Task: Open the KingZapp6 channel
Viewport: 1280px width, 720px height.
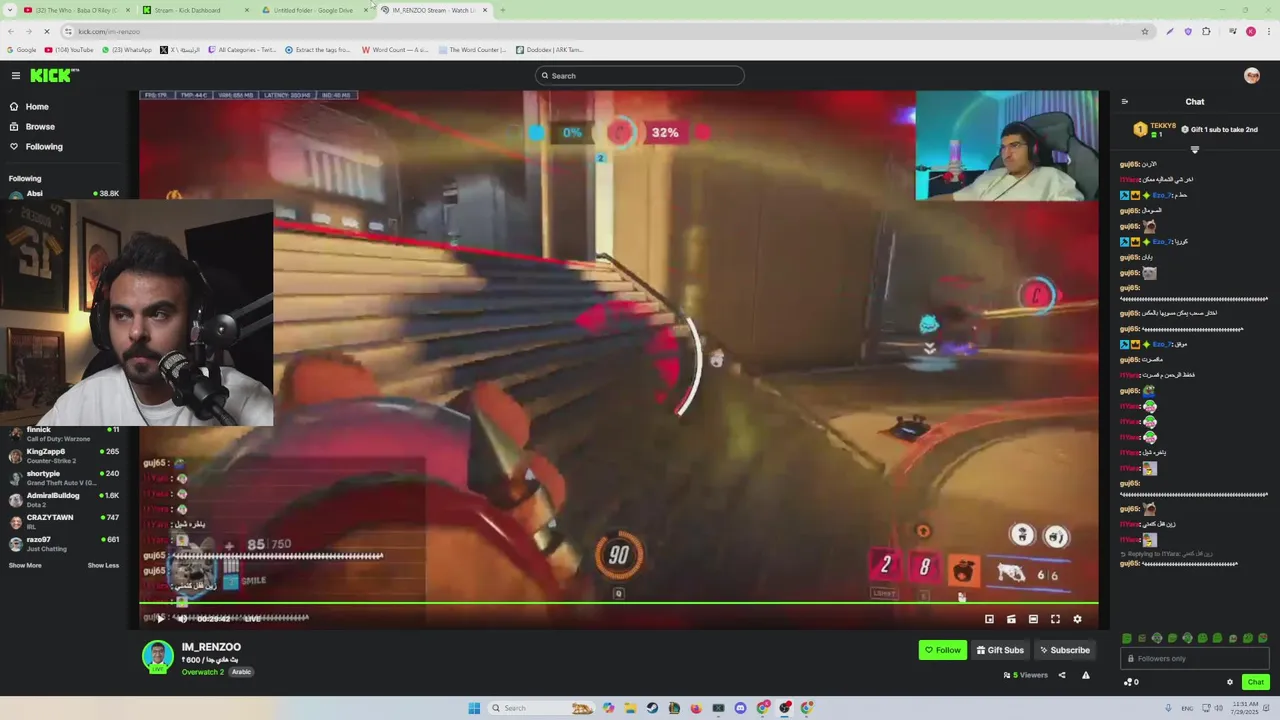Action: 64,456
